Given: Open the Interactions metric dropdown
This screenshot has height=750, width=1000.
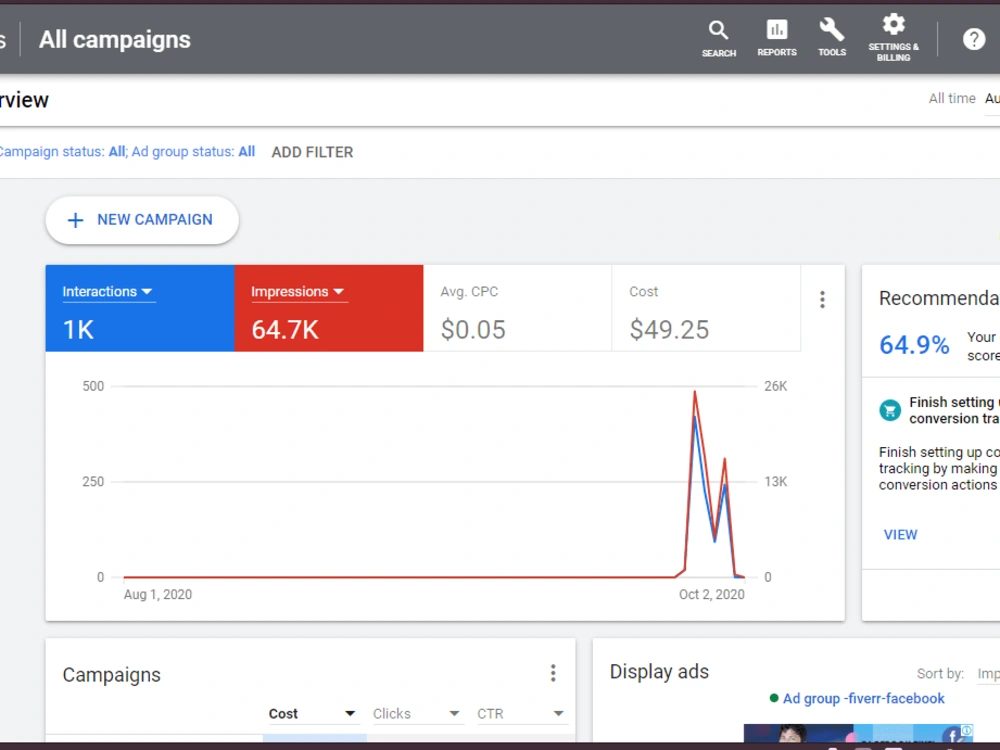Looking at the screenshot, I should (108, 291).
